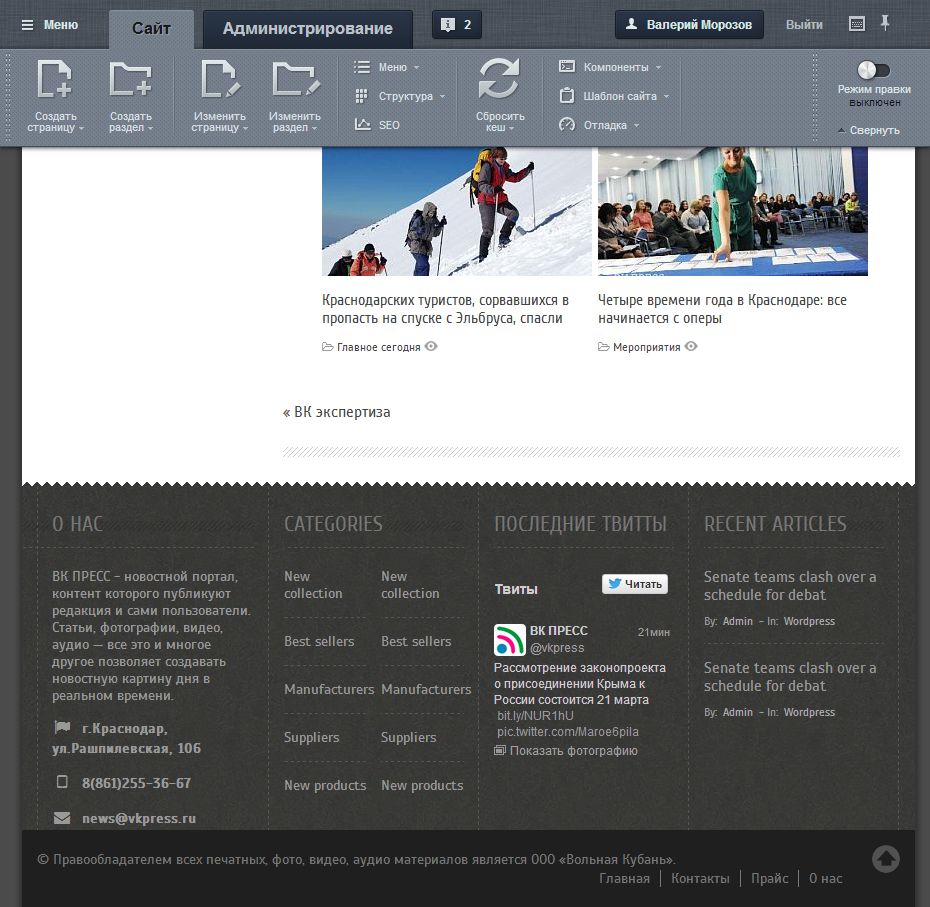
Task: Open the Мероприятия category link
Action: point(646,347)
